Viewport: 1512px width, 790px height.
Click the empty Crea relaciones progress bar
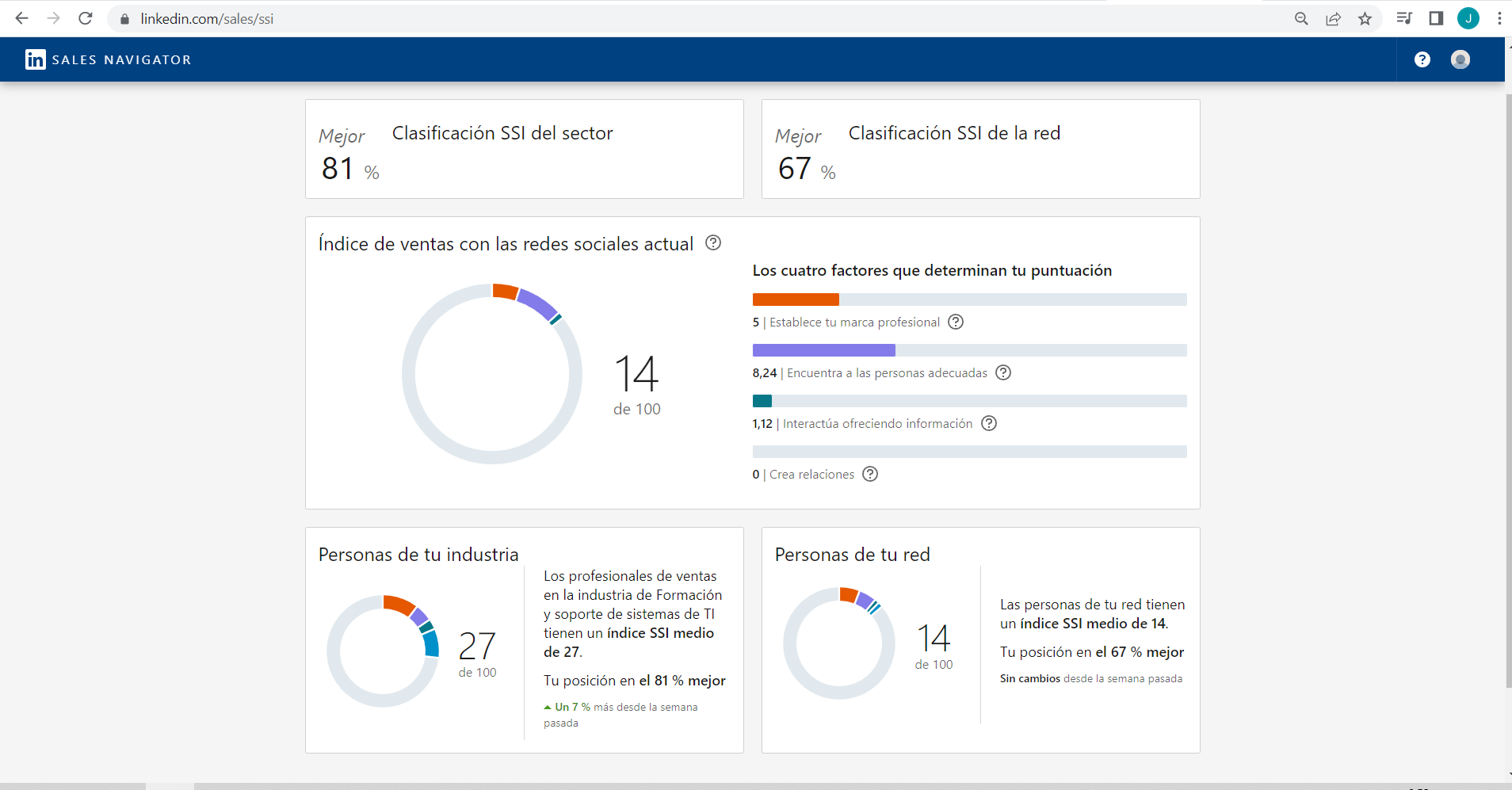pos(970,452)
